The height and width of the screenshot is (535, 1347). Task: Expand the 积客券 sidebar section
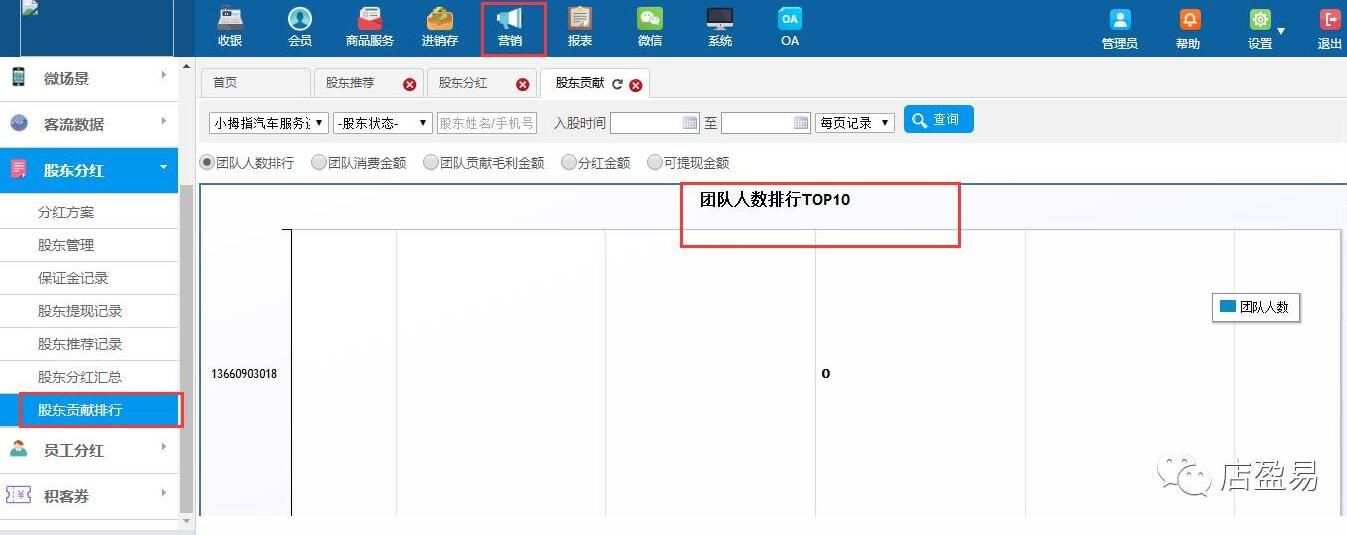pos(89,496)
